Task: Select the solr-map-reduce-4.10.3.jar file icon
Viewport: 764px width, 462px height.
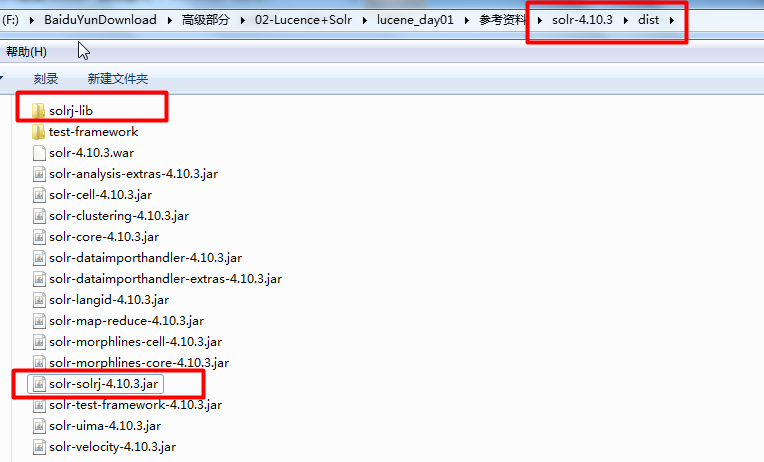Action: 39,320
